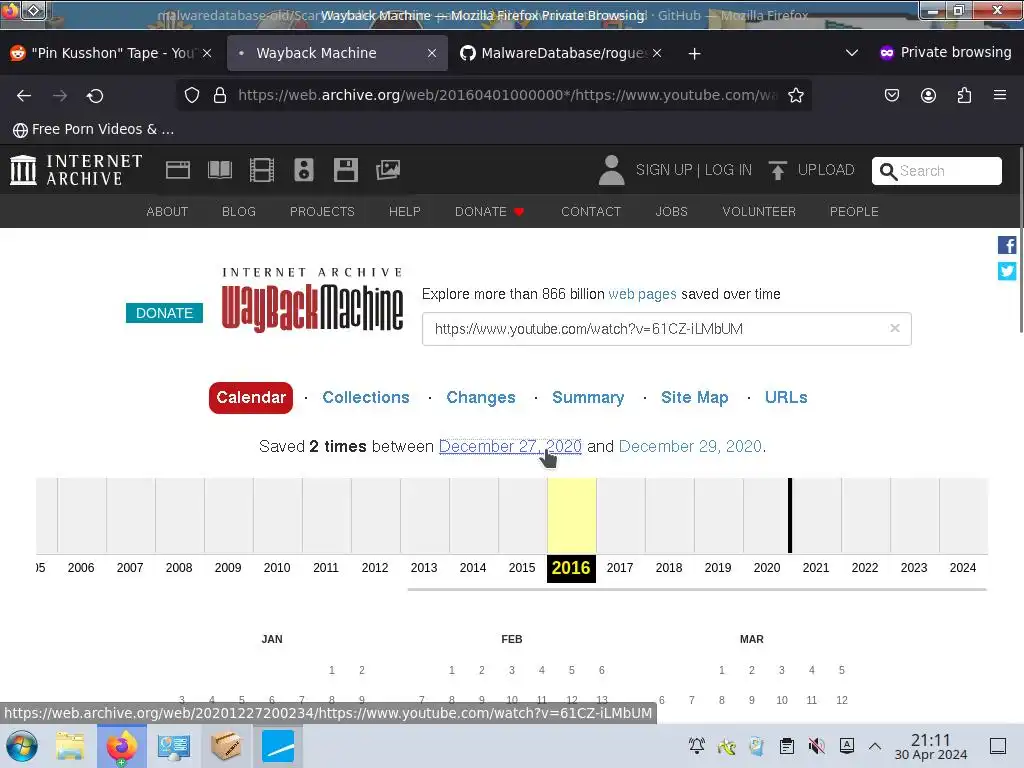Click the black capture bar in 2020

[x=790, y=515]
